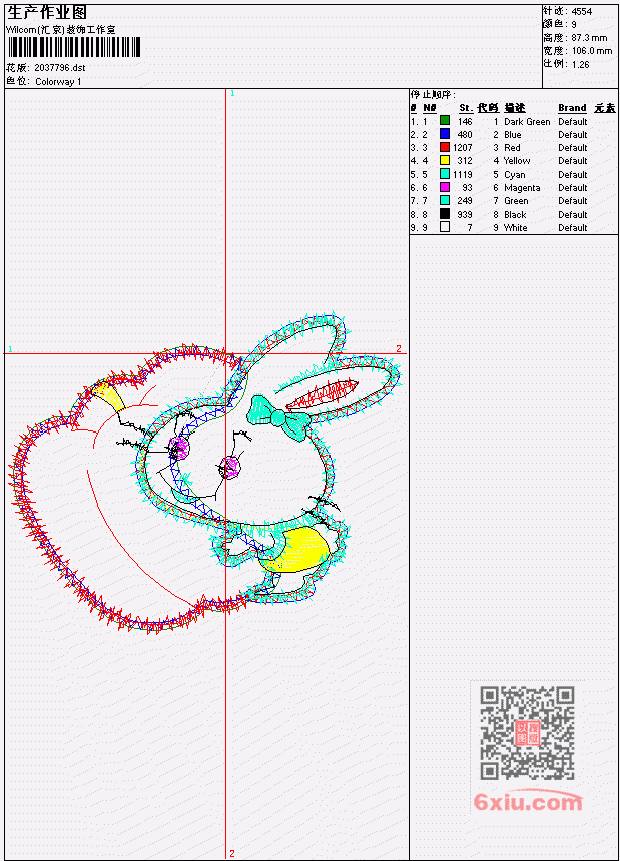Viewport: 620px width, 861px height.
Task: Click "Default" brand in the Dark Green row
Action: click(573, 121)
